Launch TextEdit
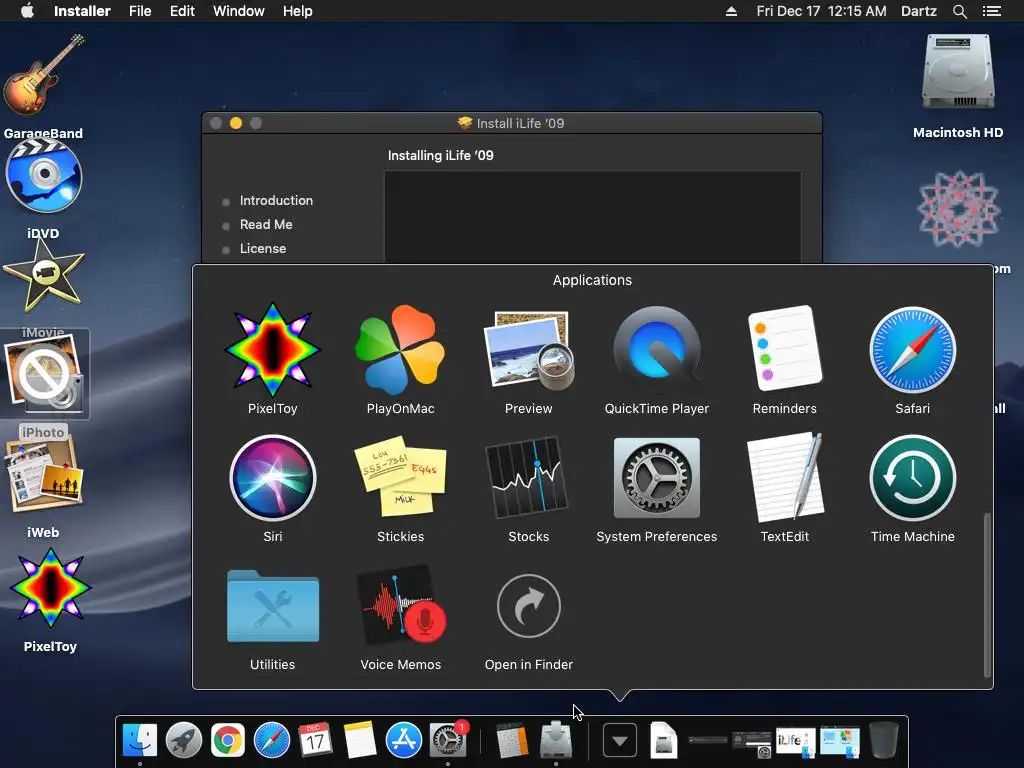This screenshot has width=1024, height=768. coord(785,477)
